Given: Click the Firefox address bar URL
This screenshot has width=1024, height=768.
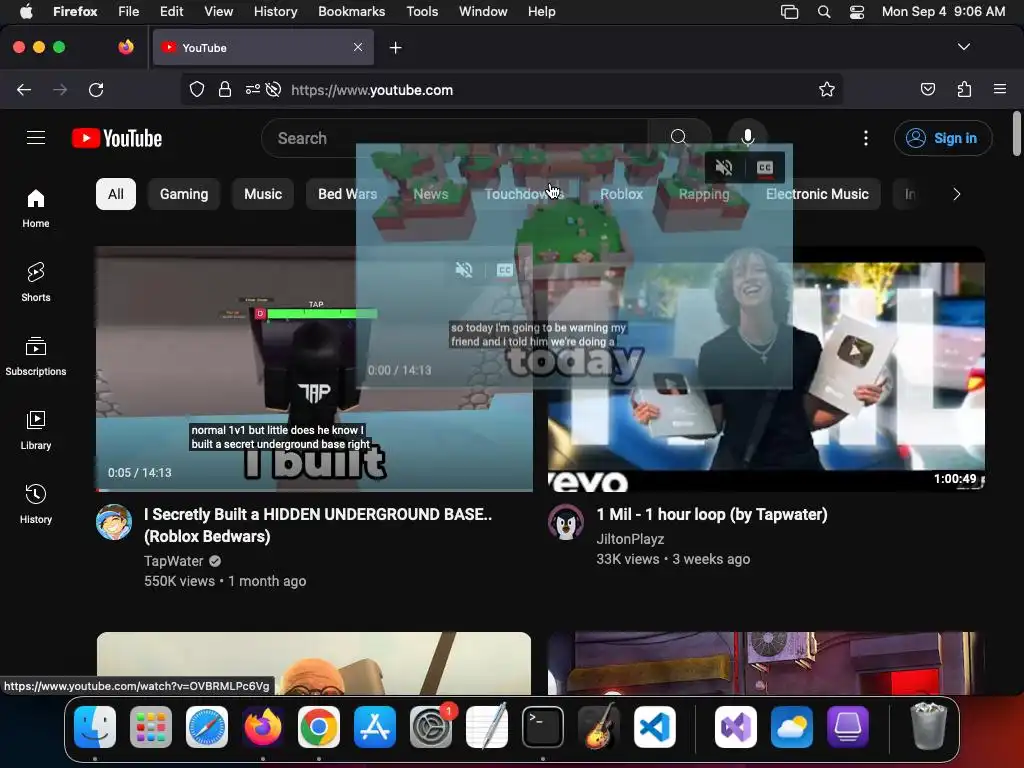Looking at the screenshot, I should coord(372,90).
